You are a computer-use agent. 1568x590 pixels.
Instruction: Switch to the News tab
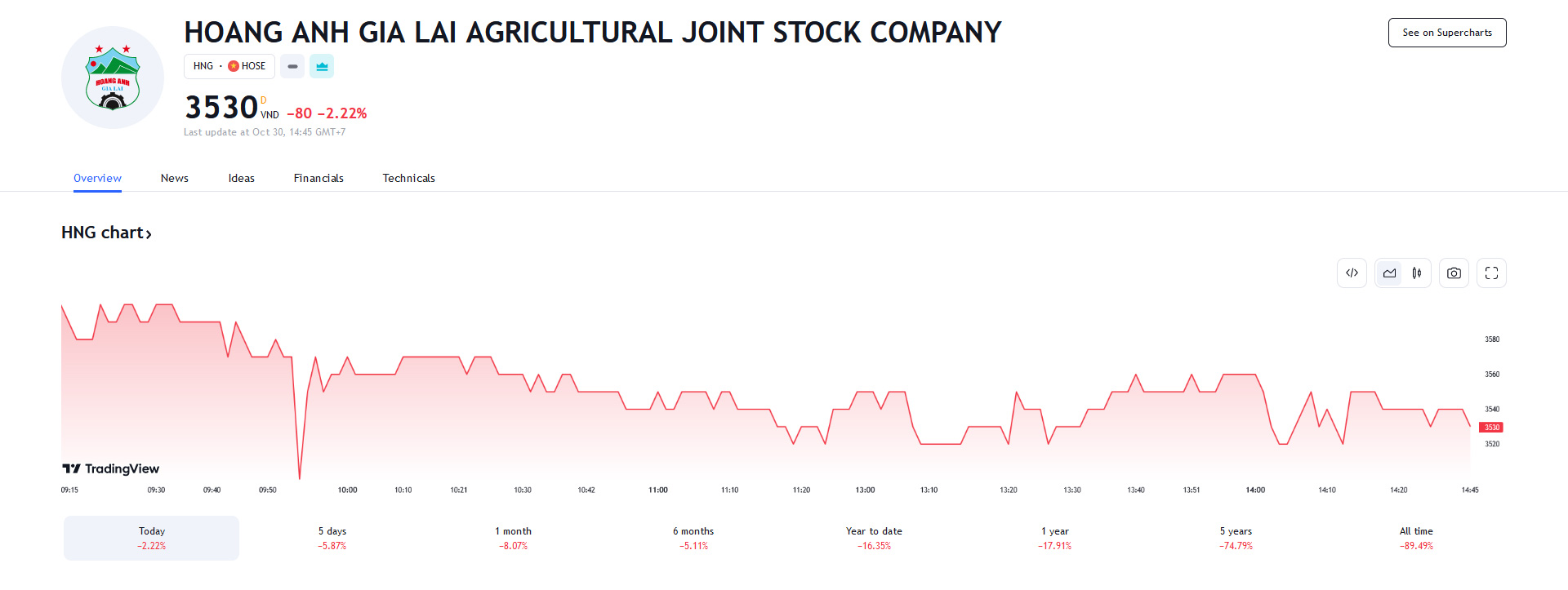[x=174, y=178]
